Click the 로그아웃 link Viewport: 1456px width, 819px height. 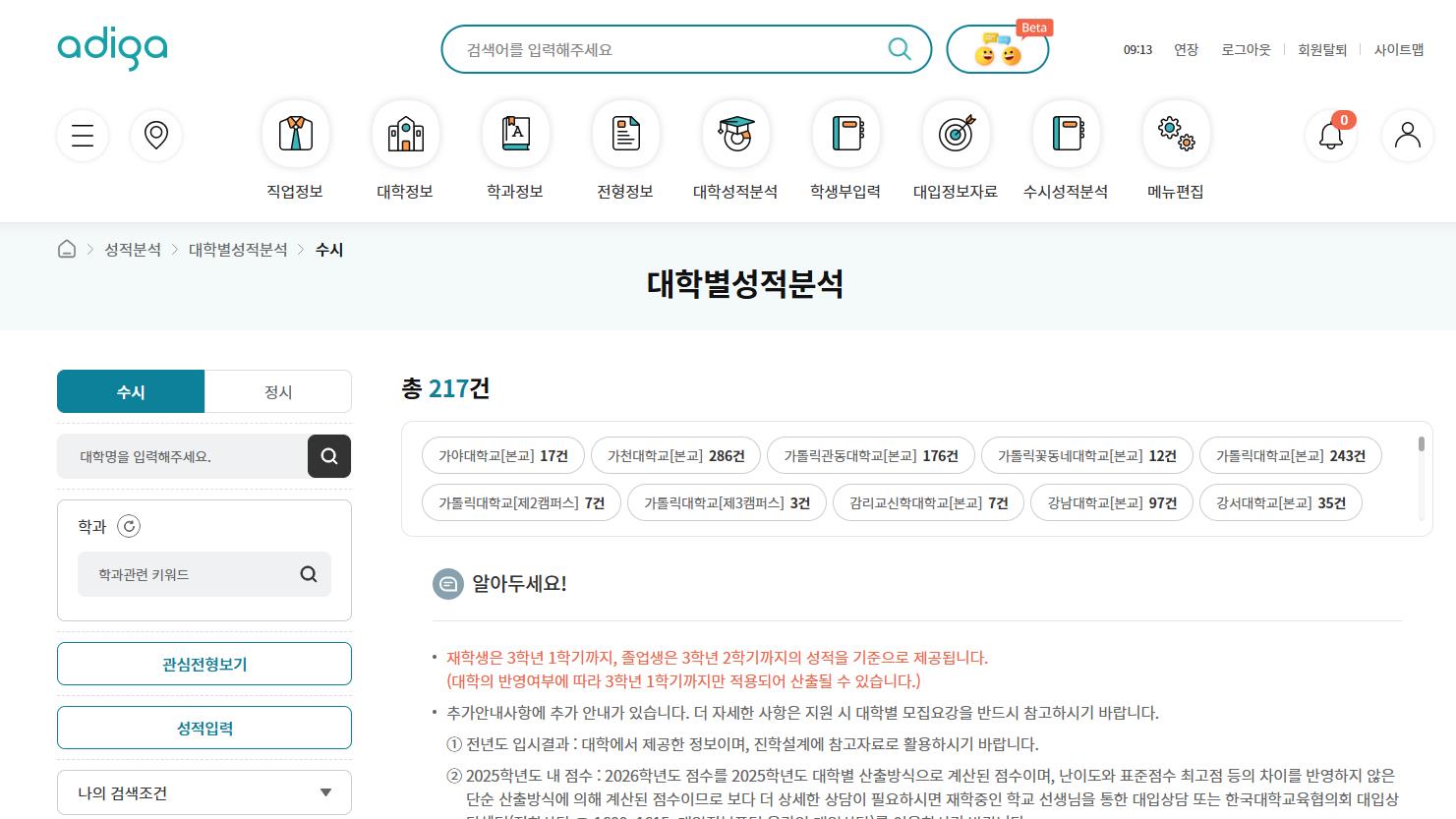(1246, 50)
